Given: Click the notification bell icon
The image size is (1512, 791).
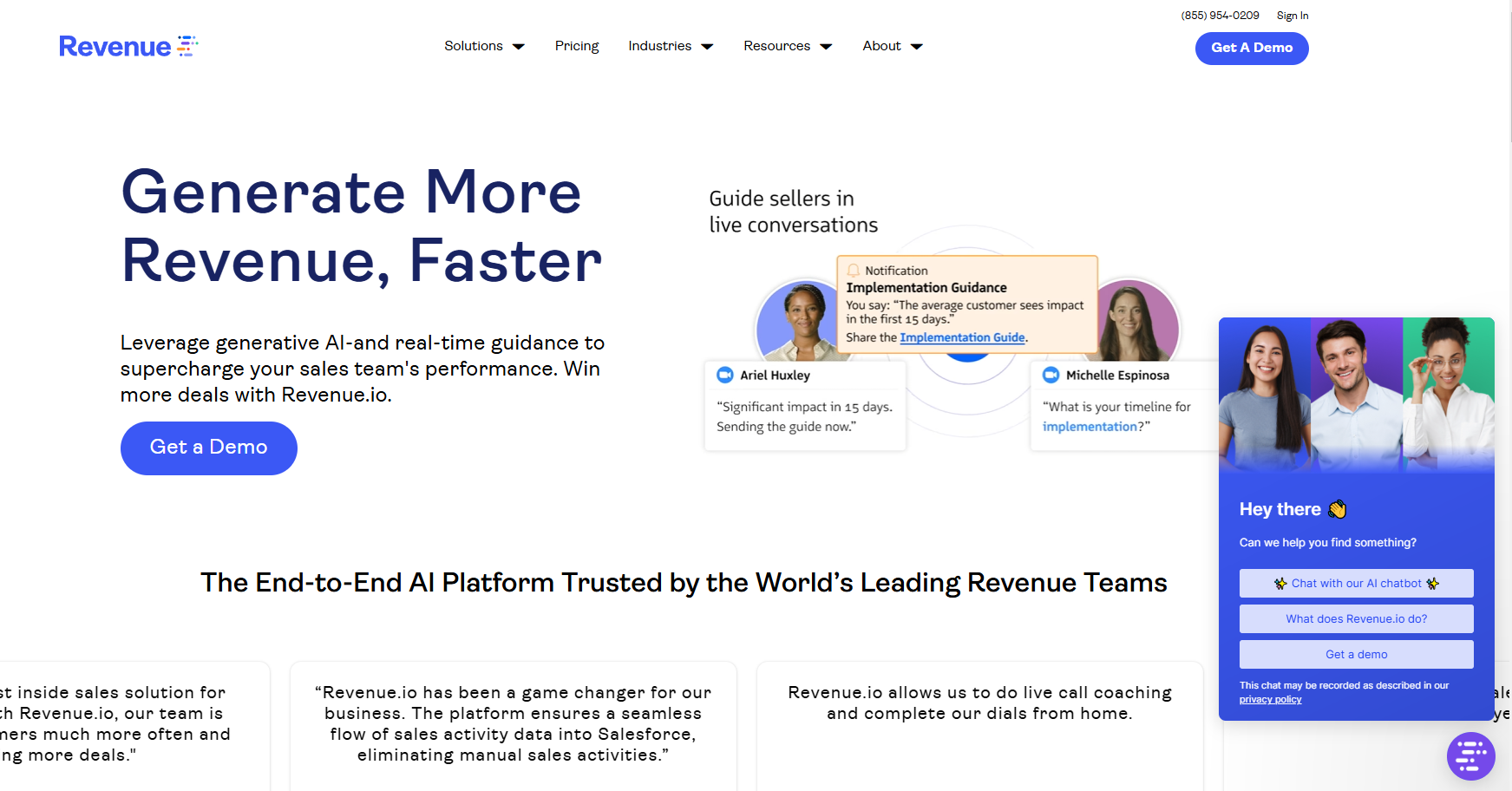Looking at the screenshot, I should tap(855, 270).
